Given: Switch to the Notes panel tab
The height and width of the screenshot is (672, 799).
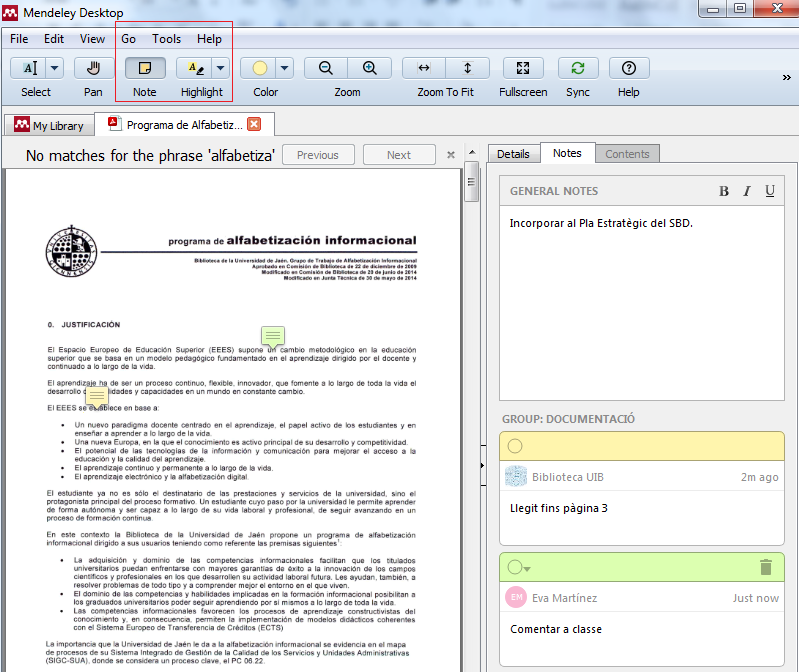Looking at the screenshot, I should 567,153.
